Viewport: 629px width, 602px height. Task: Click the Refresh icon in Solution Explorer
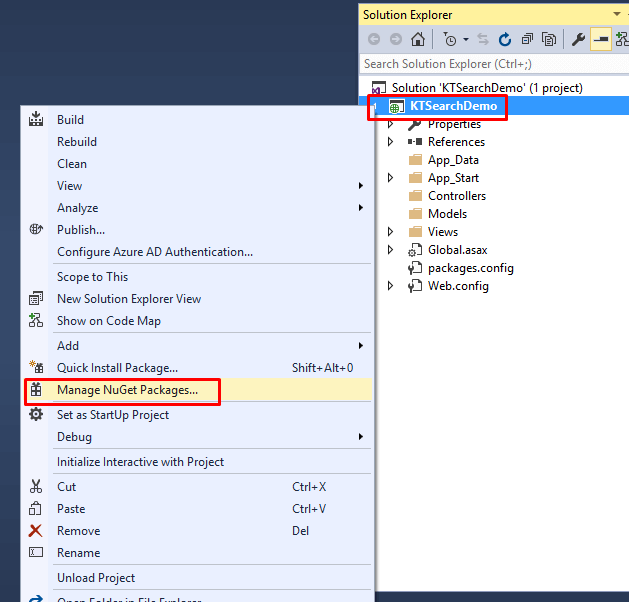coord(505,39)
